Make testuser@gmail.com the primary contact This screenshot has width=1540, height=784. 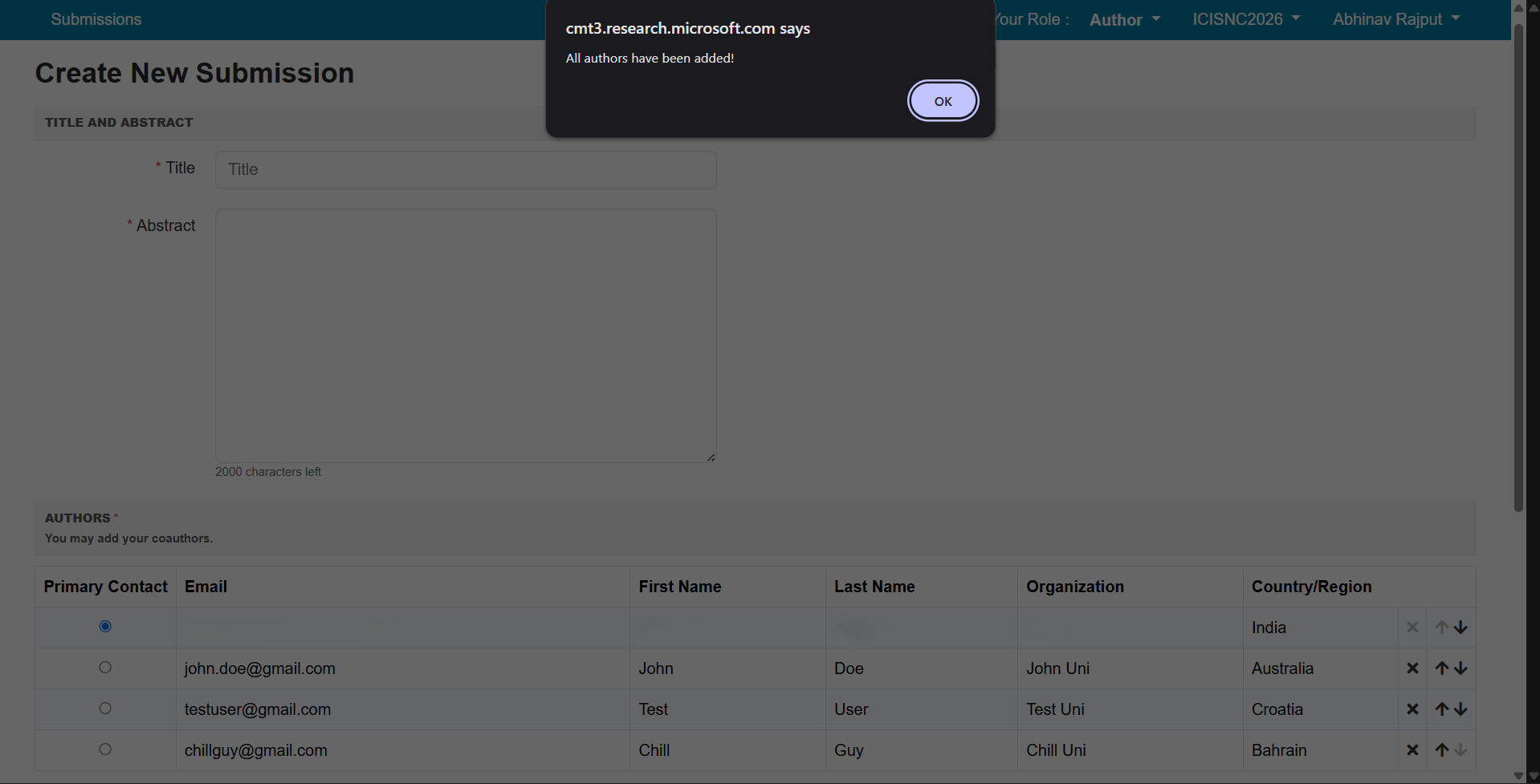[104, 708]
